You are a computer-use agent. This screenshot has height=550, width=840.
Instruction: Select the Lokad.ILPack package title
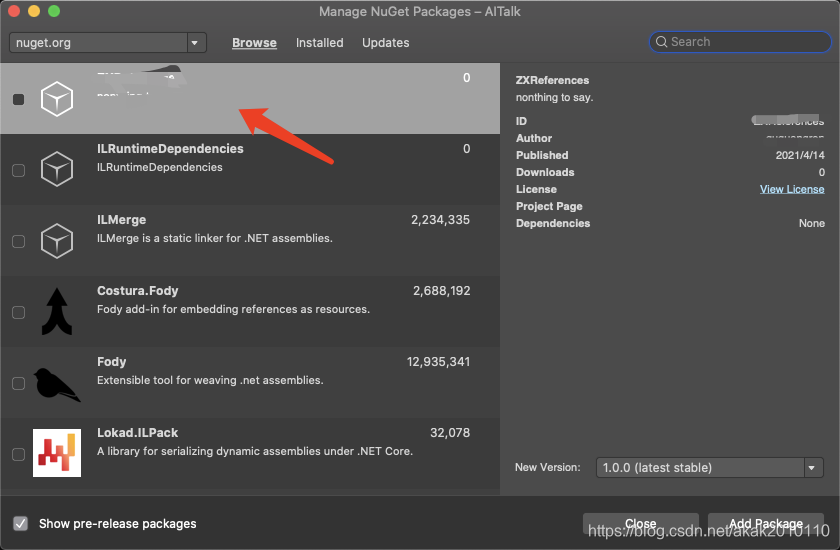coord(138,433)
